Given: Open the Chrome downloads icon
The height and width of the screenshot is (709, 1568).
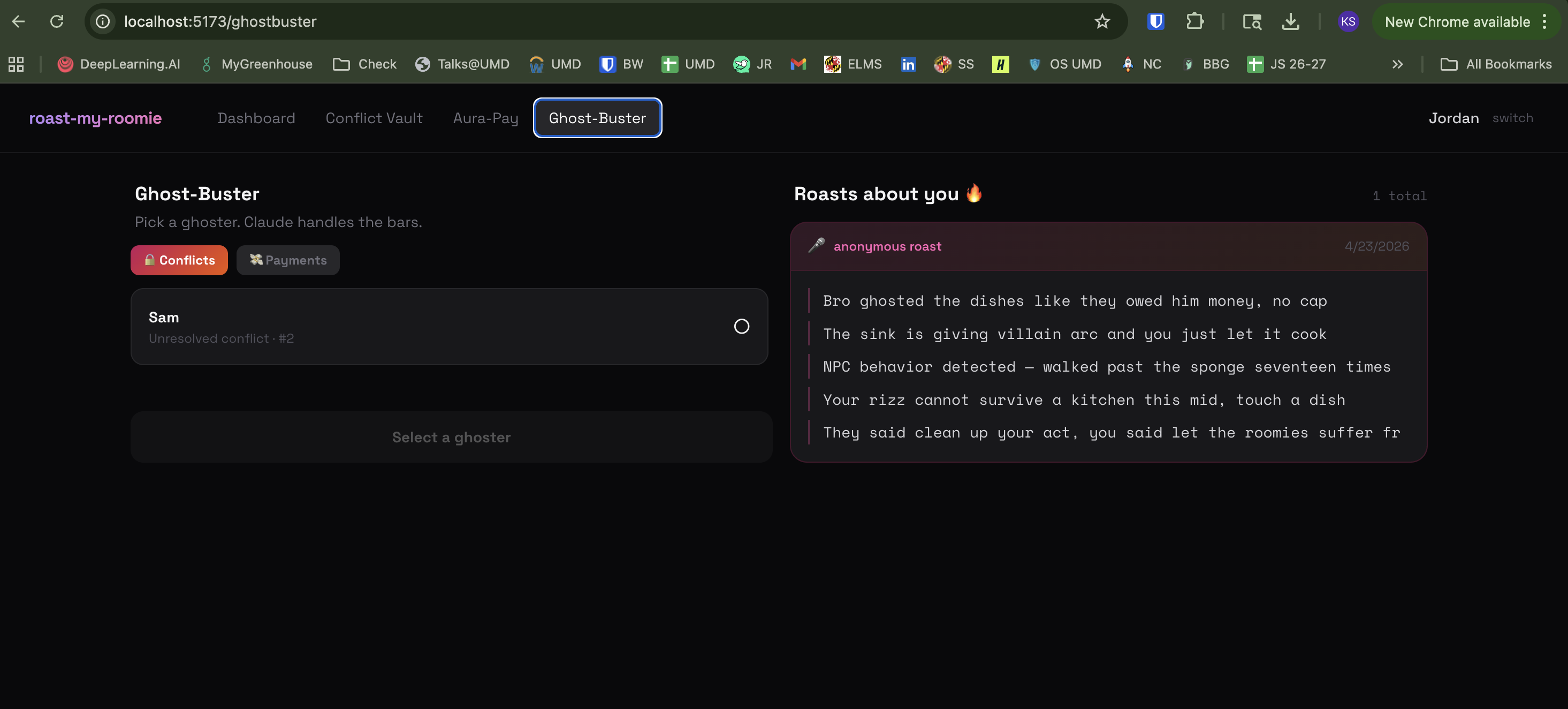Looking at the screenshot, I should point(1290,22).
